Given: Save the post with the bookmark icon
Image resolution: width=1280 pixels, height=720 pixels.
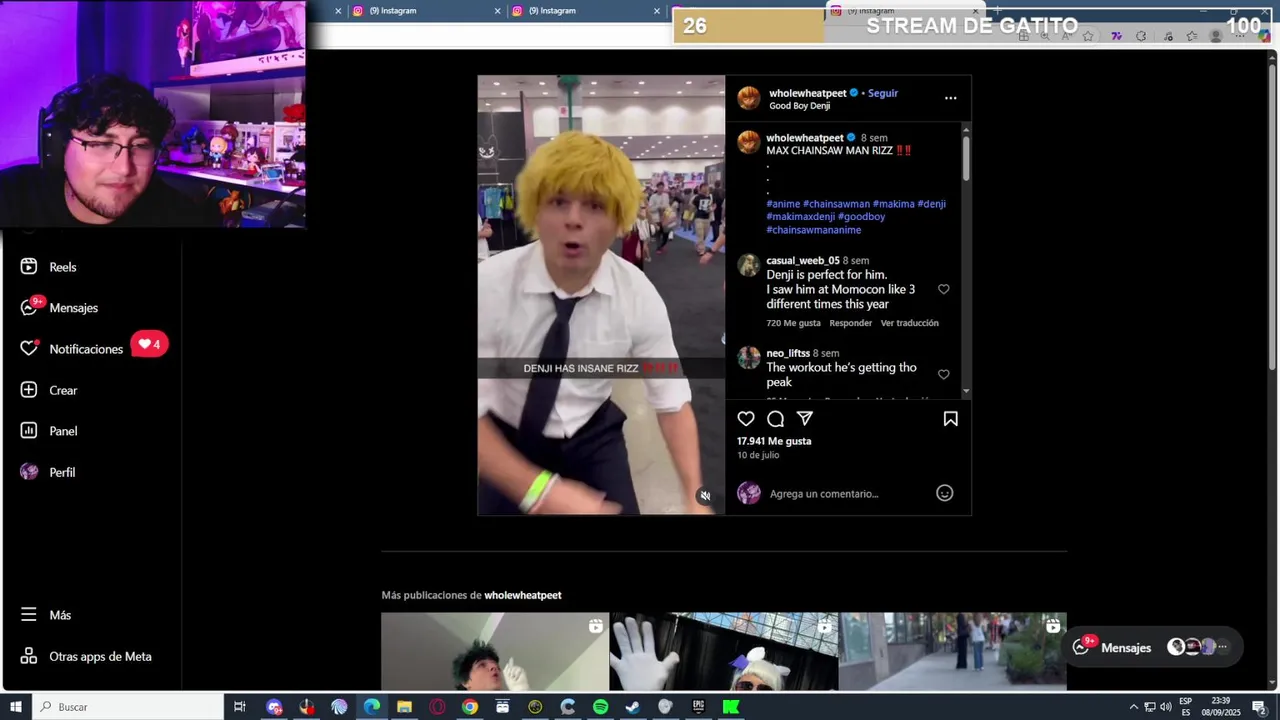Looking at the screenshot, I should 950,419.
